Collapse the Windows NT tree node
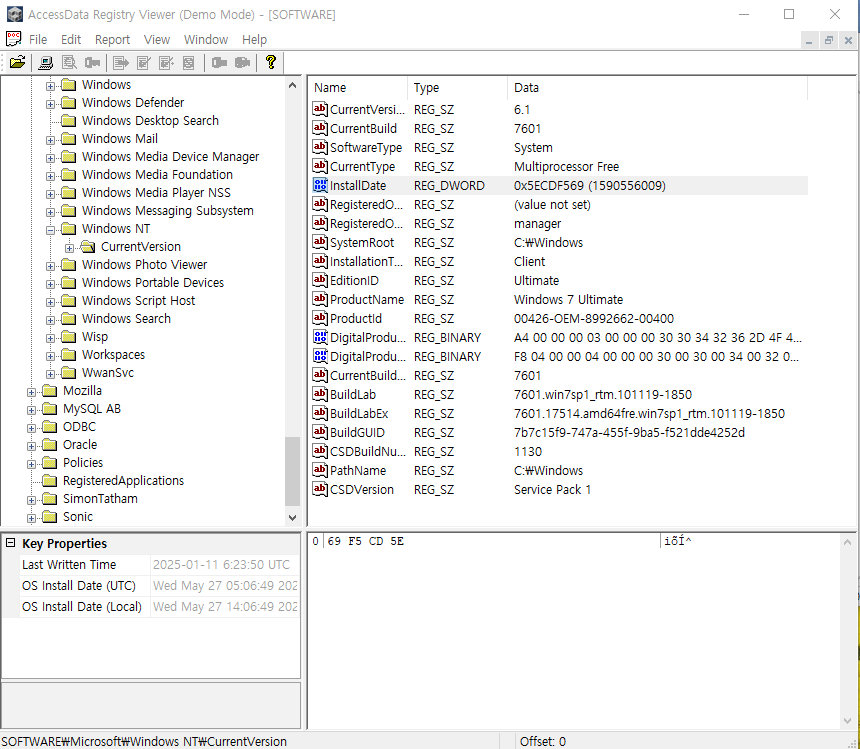Screen dimensions: 860x749 coord(50,230)
